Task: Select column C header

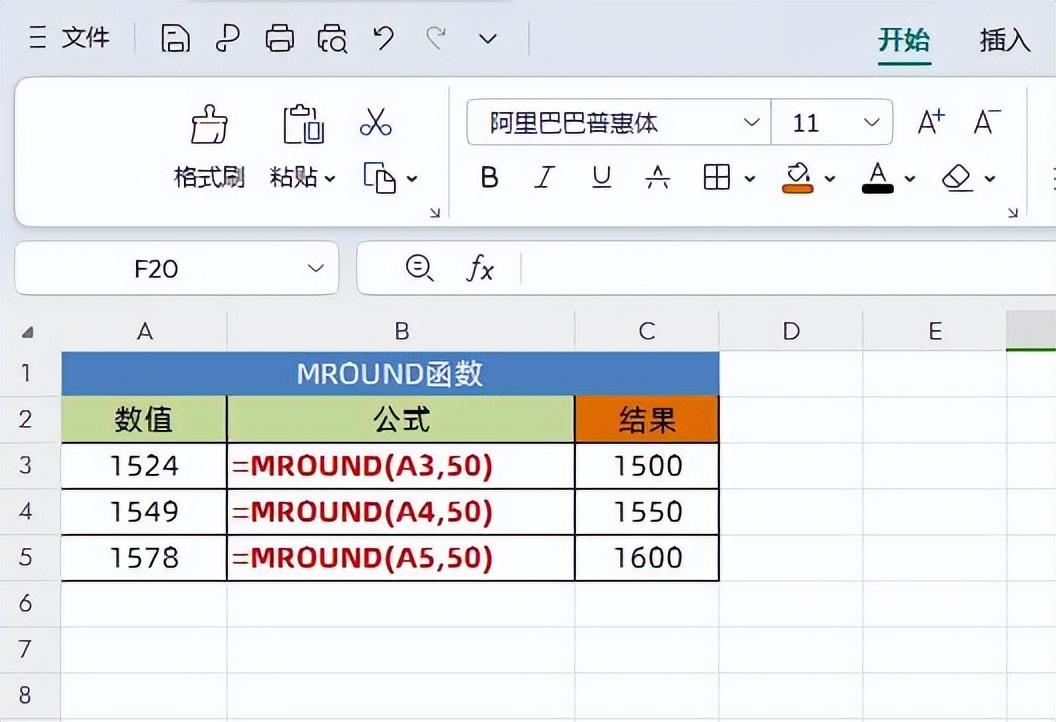Action: pyautogui.click(x=647, y=331)
